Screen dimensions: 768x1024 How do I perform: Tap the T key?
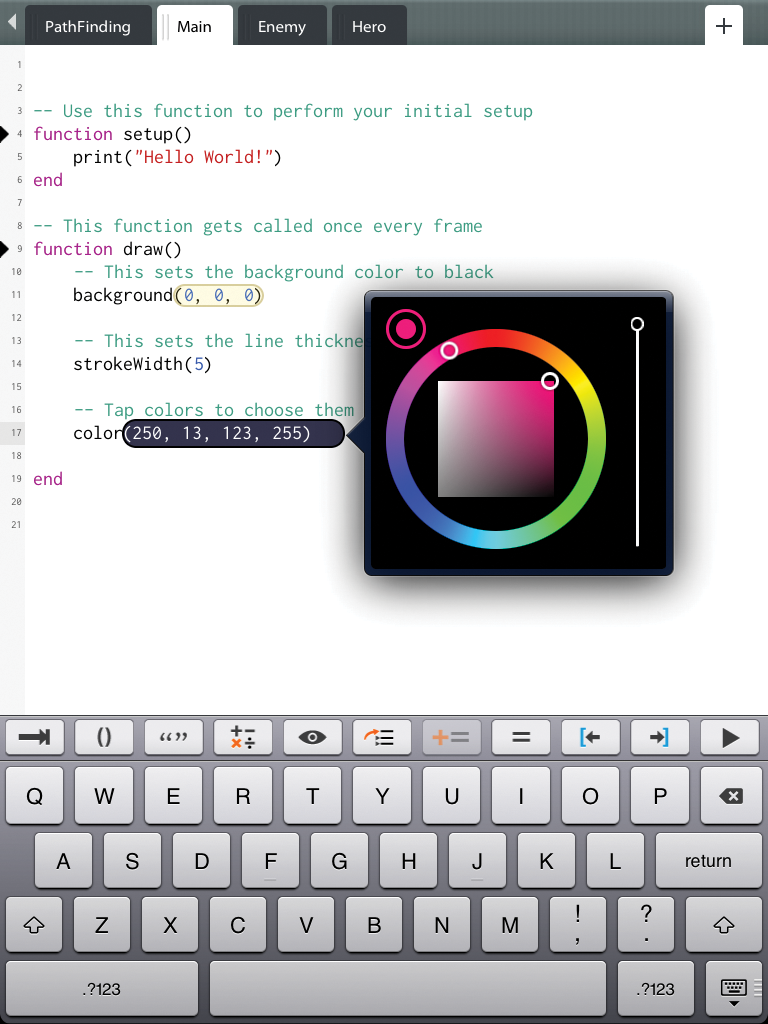pyautogui.click(x=313, y=795)
